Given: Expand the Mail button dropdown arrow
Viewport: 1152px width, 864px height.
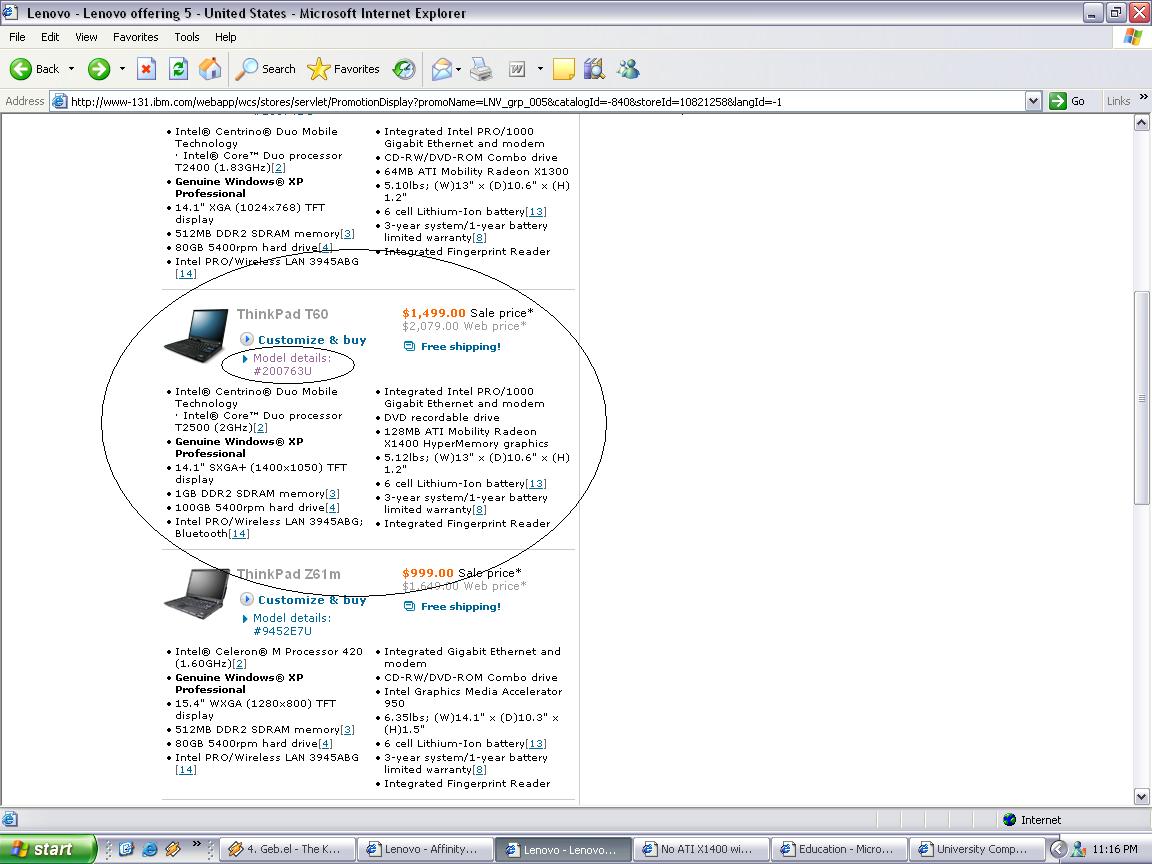Looking at the screenshot, I should pyautogui.click(x=458, y=69).
